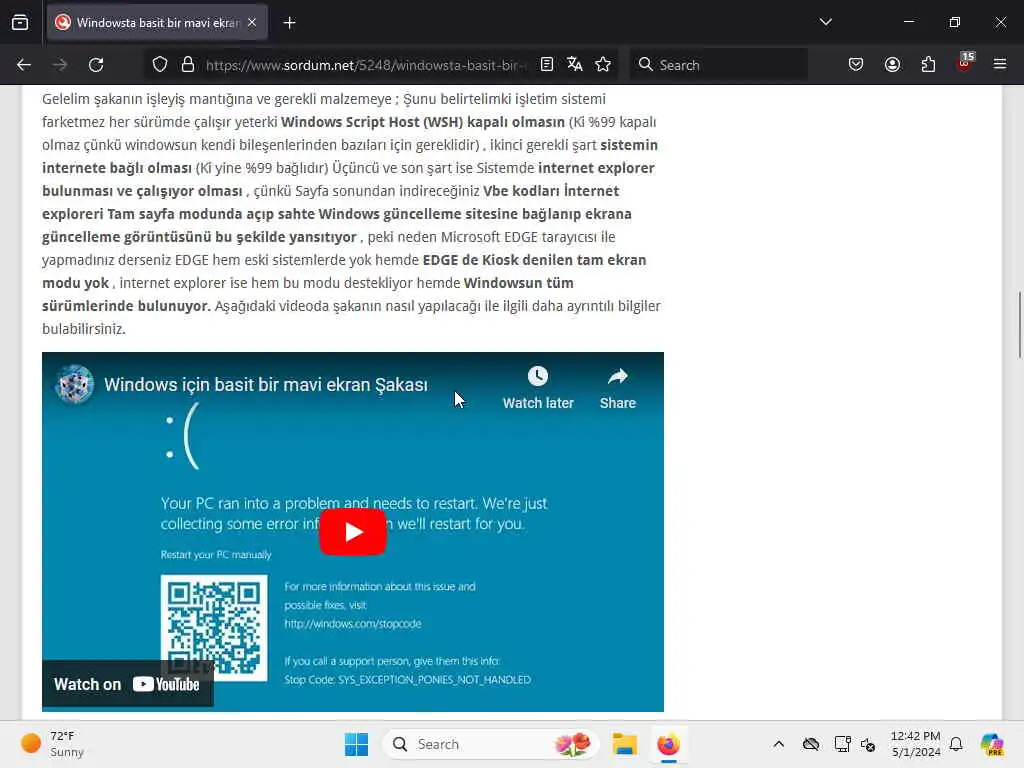Click Watch on YouTube button
The height and width of the screenshot is (768, 1024).
tap(127, 684)
